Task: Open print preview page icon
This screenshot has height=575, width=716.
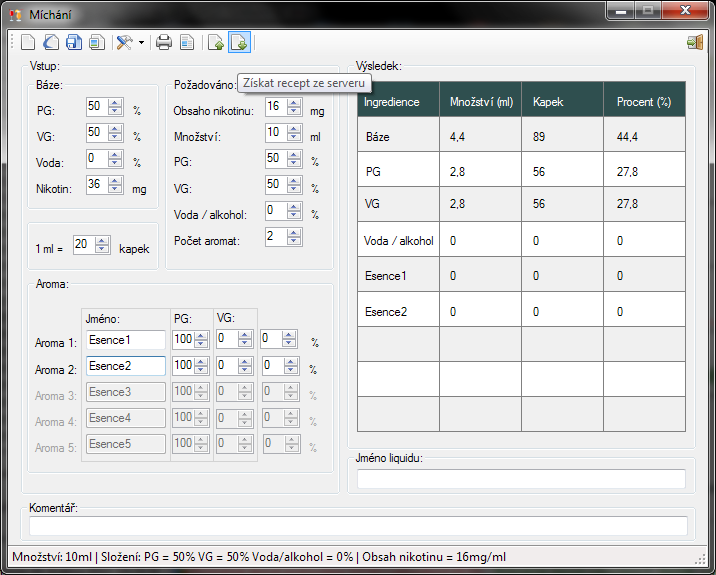Action: [x=187, y=42]
